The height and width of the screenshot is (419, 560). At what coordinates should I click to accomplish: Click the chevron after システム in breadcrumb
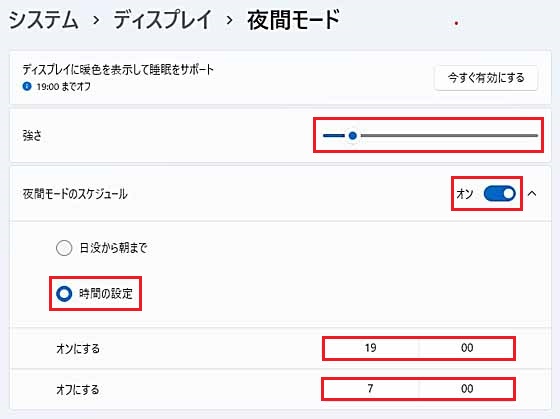click(96, 20)
